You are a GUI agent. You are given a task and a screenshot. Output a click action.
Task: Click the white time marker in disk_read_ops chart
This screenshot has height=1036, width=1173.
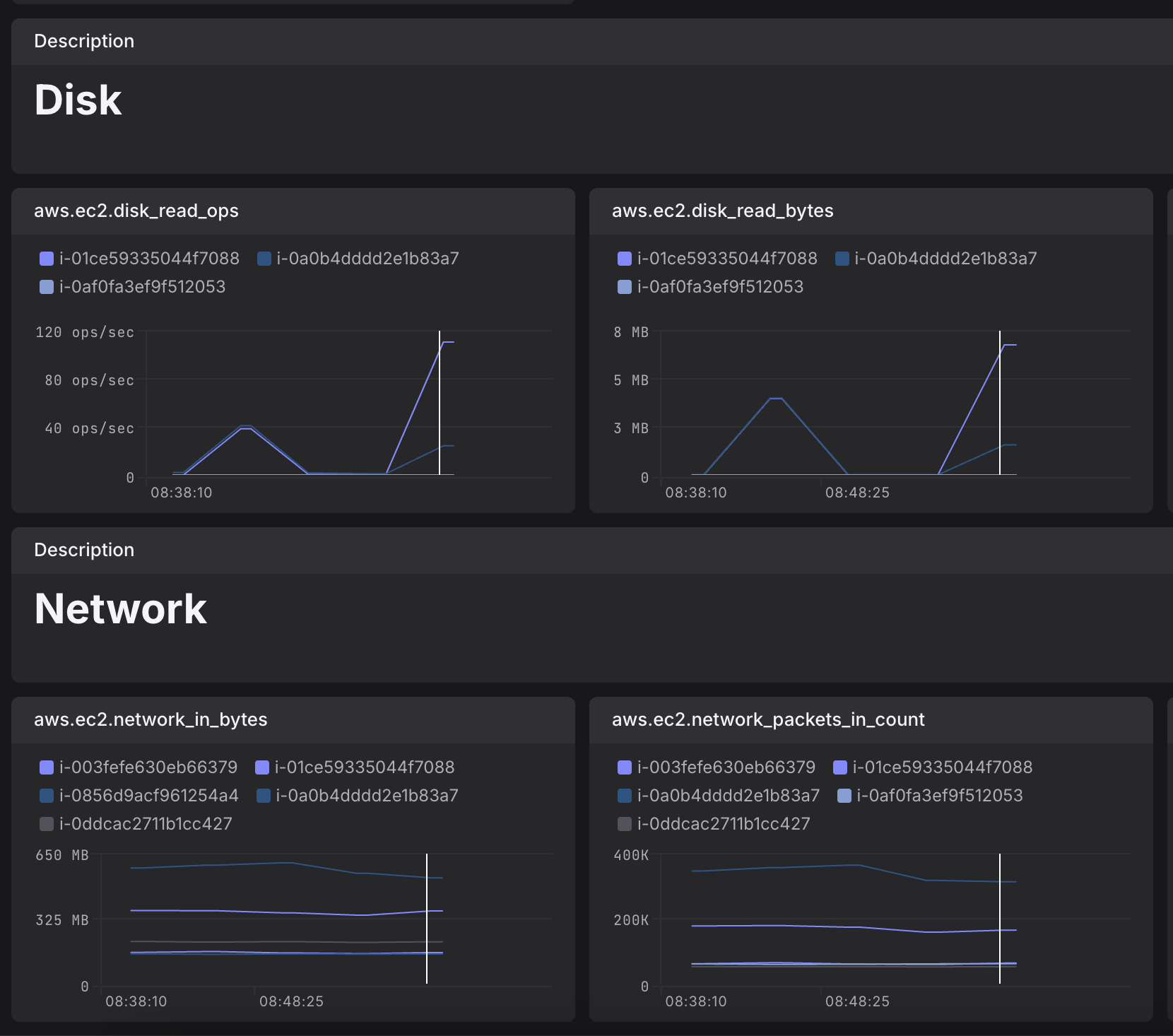click(440, 403)
